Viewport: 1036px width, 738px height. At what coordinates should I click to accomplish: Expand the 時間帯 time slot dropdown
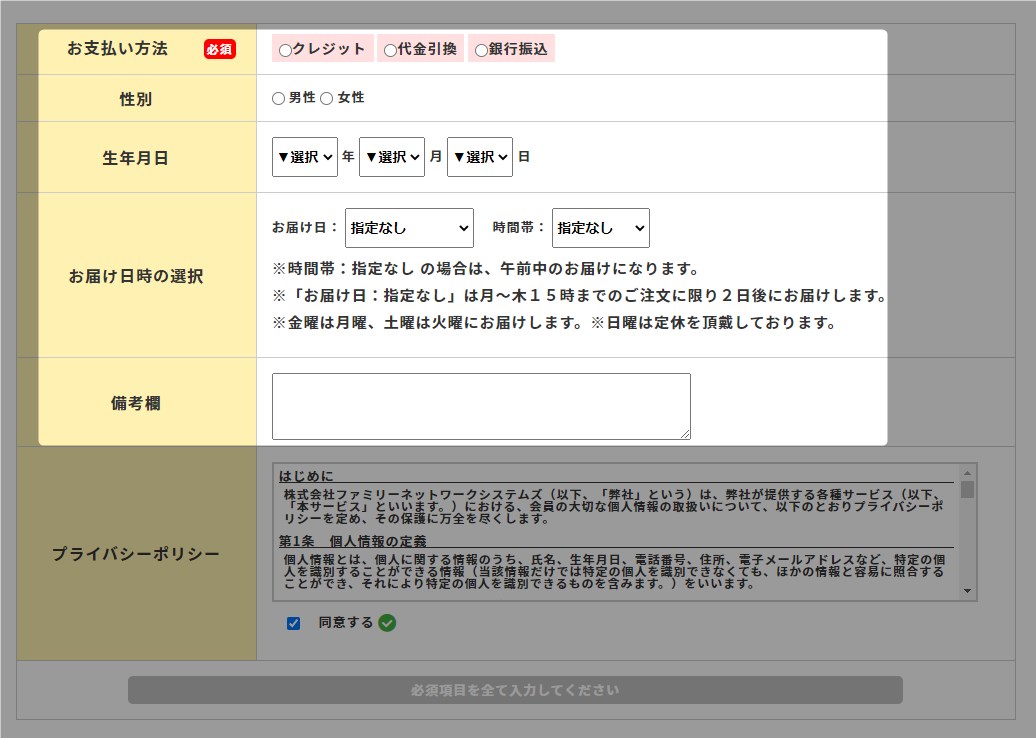601,228
